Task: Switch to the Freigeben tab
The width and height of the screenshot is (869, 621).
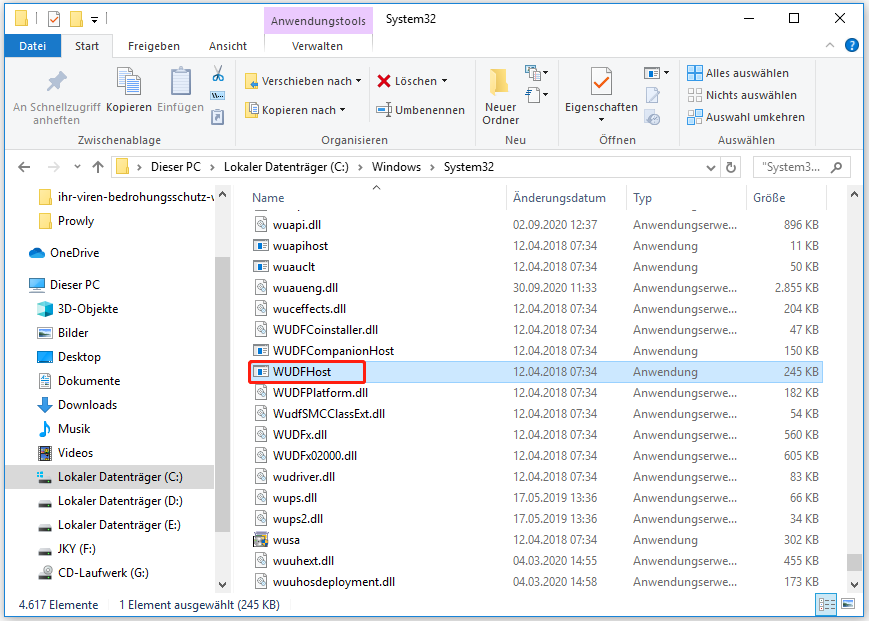Action: 154,46
